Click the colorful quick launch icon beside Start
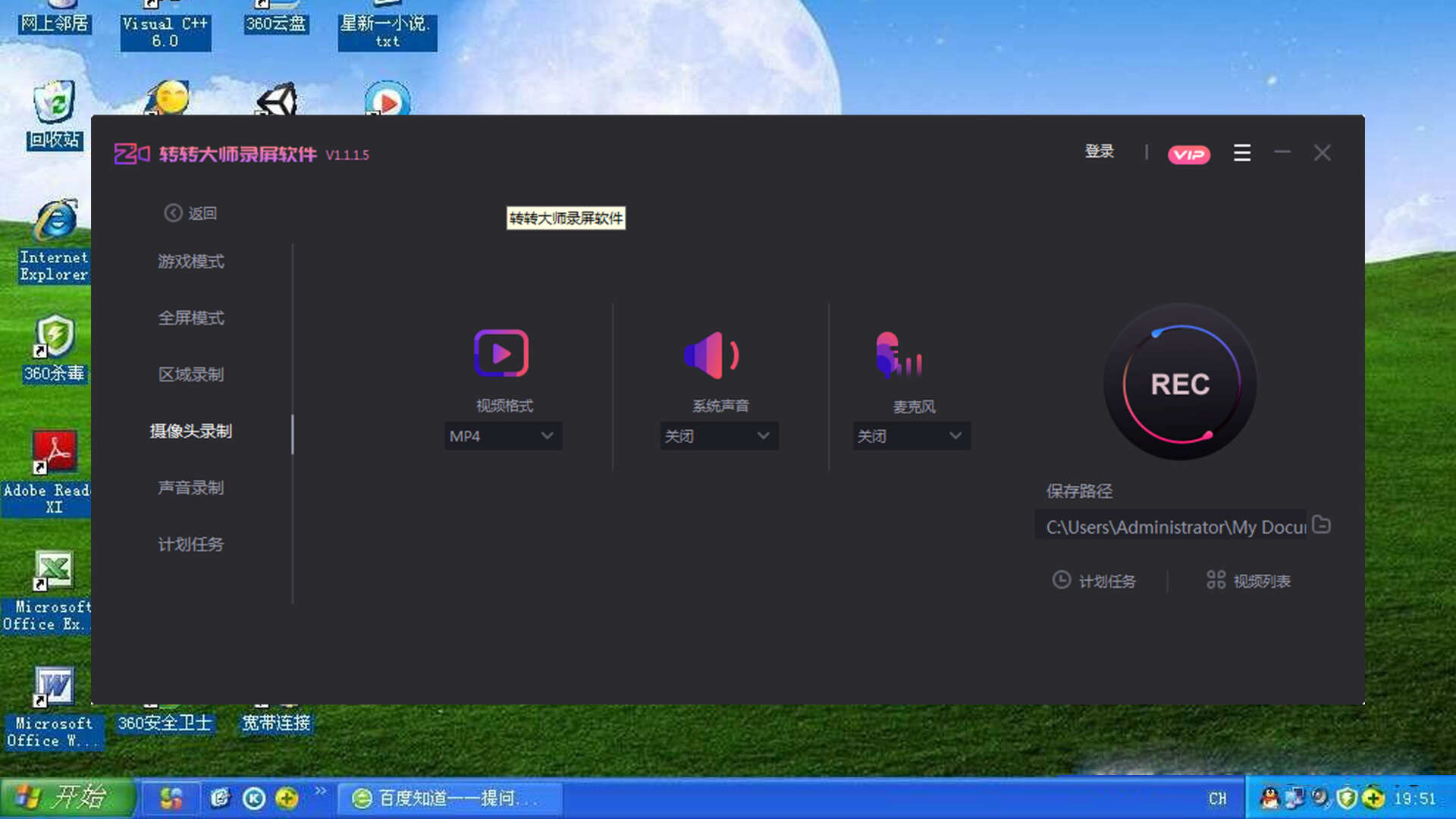 click(171, 798)
